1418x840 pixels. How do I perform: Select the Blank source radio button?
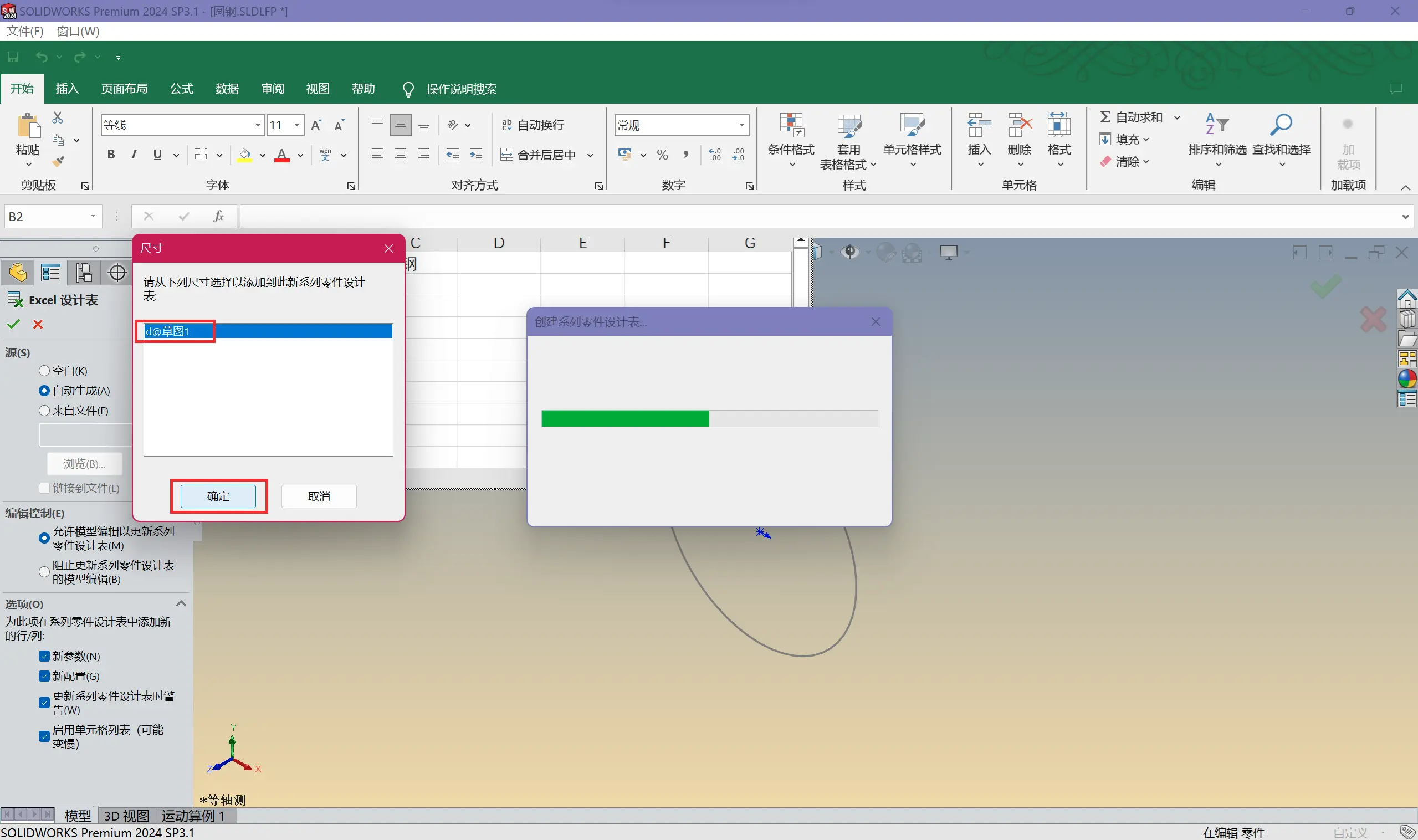coord(44,371)
